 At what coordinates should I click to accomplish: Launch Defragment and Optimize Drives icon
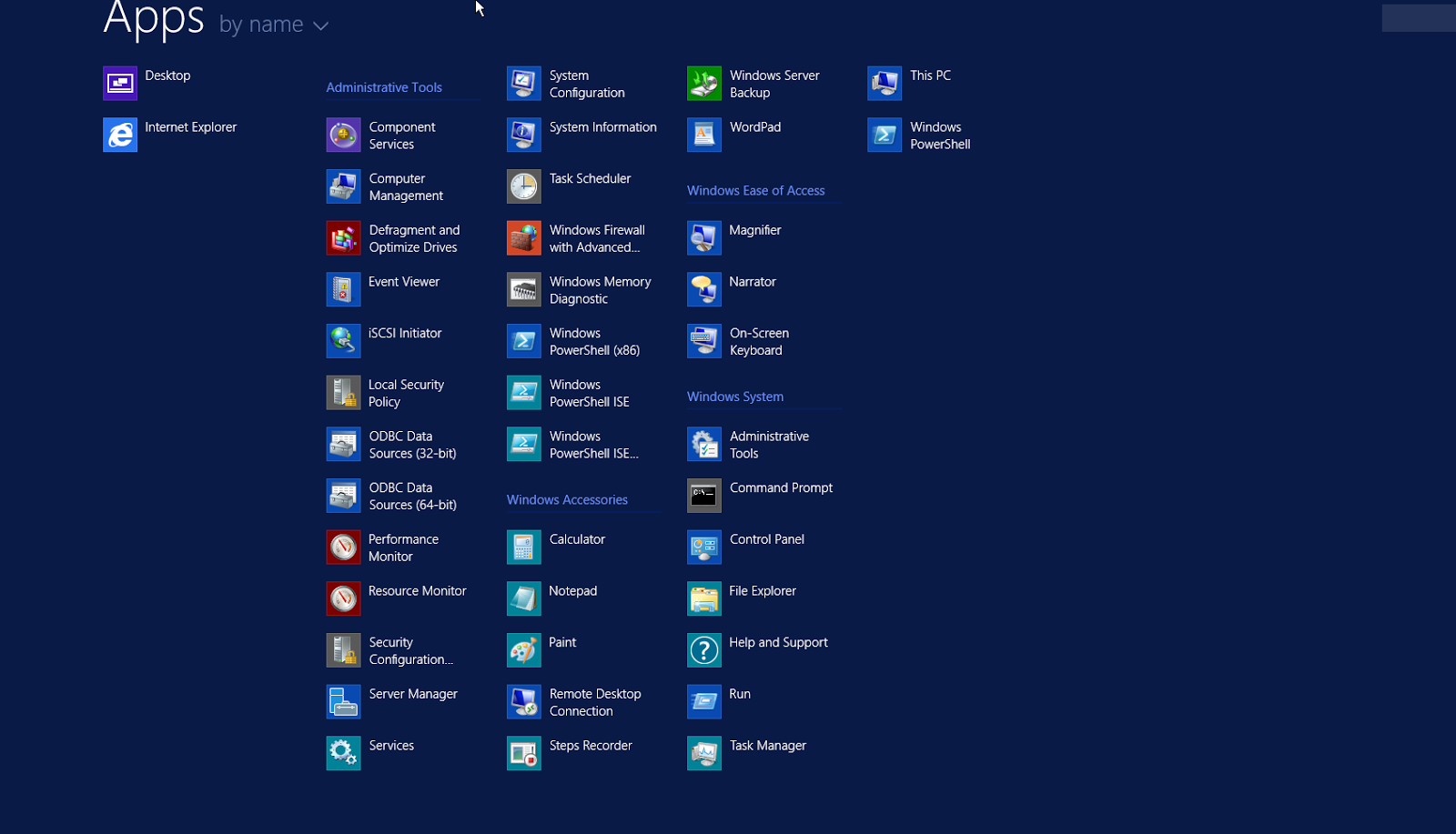[344, 238]
